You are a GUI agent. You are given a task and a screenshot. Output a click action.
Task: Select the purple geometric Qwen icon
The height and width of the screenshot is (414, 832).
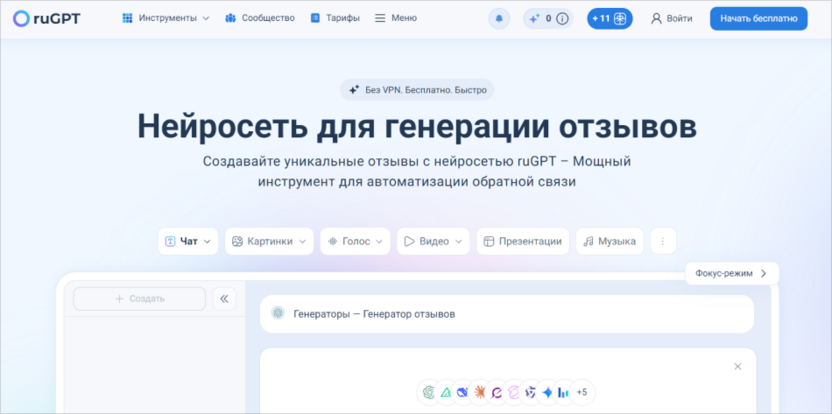[x=531, y=392]
